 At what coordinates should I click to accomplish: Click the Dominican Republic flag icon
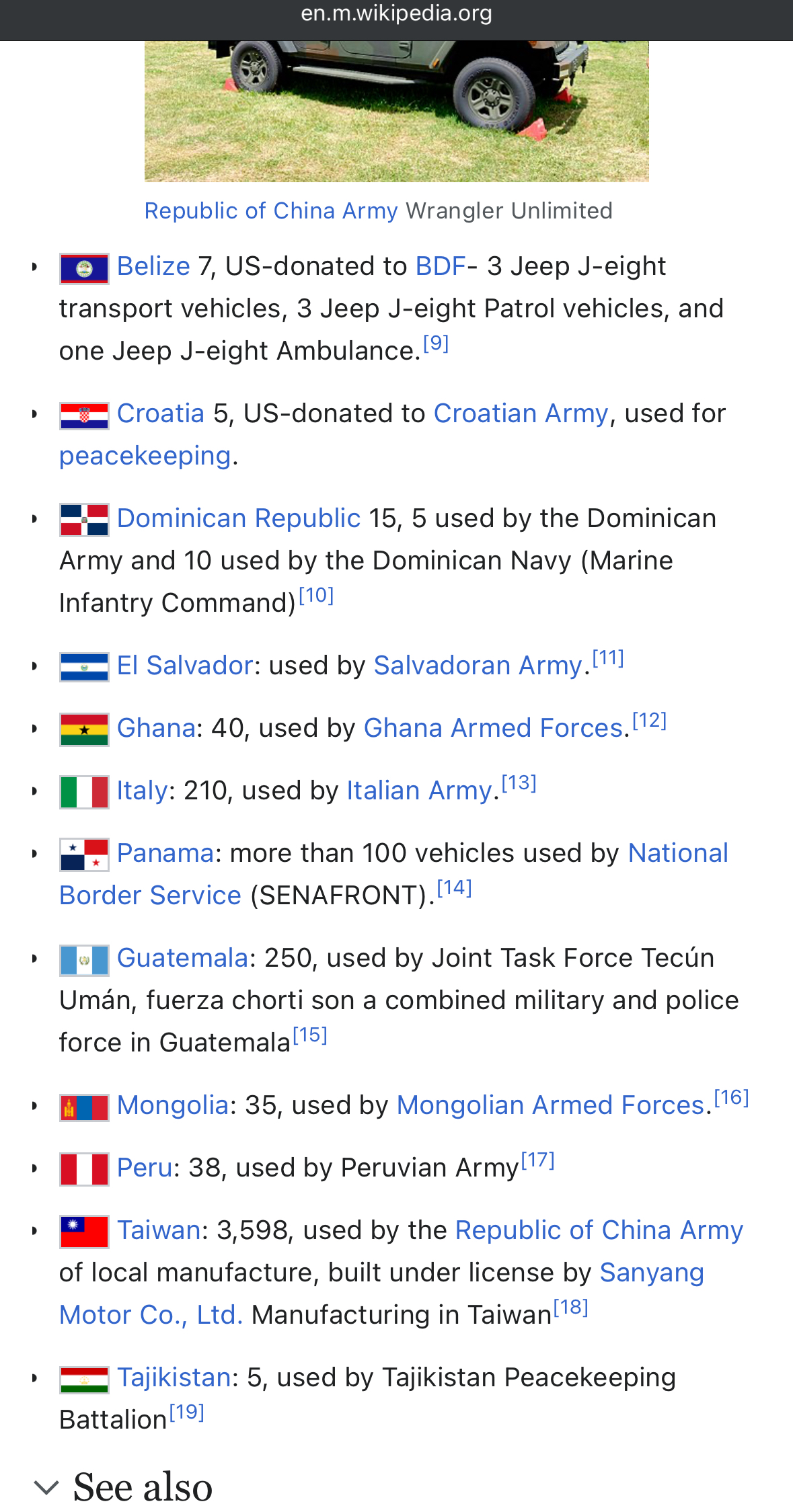pyautogui.click(x=84, y=520)
